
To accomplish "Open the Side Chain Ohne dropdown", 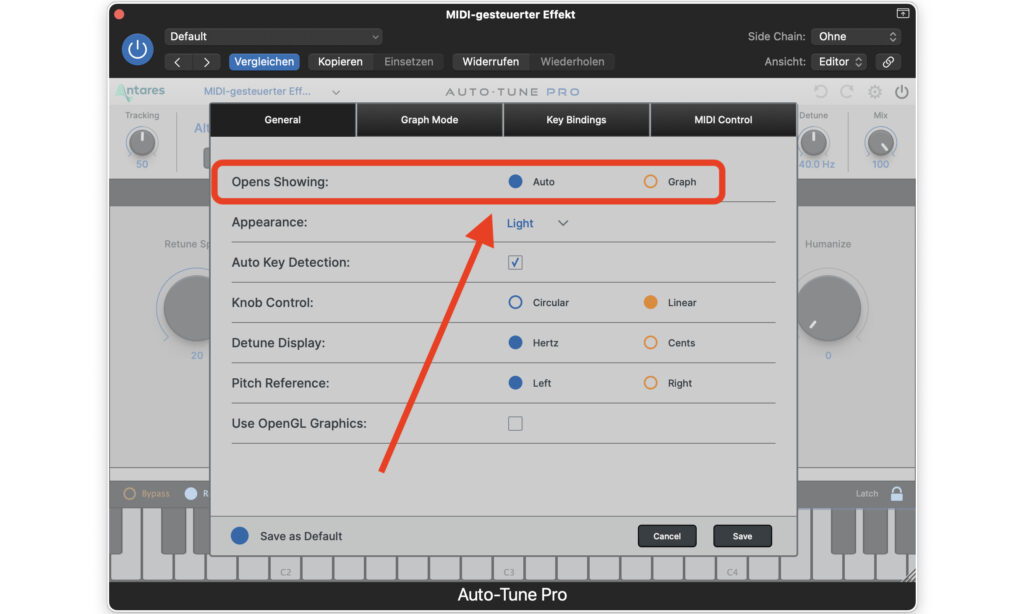I will pos(856,37).
